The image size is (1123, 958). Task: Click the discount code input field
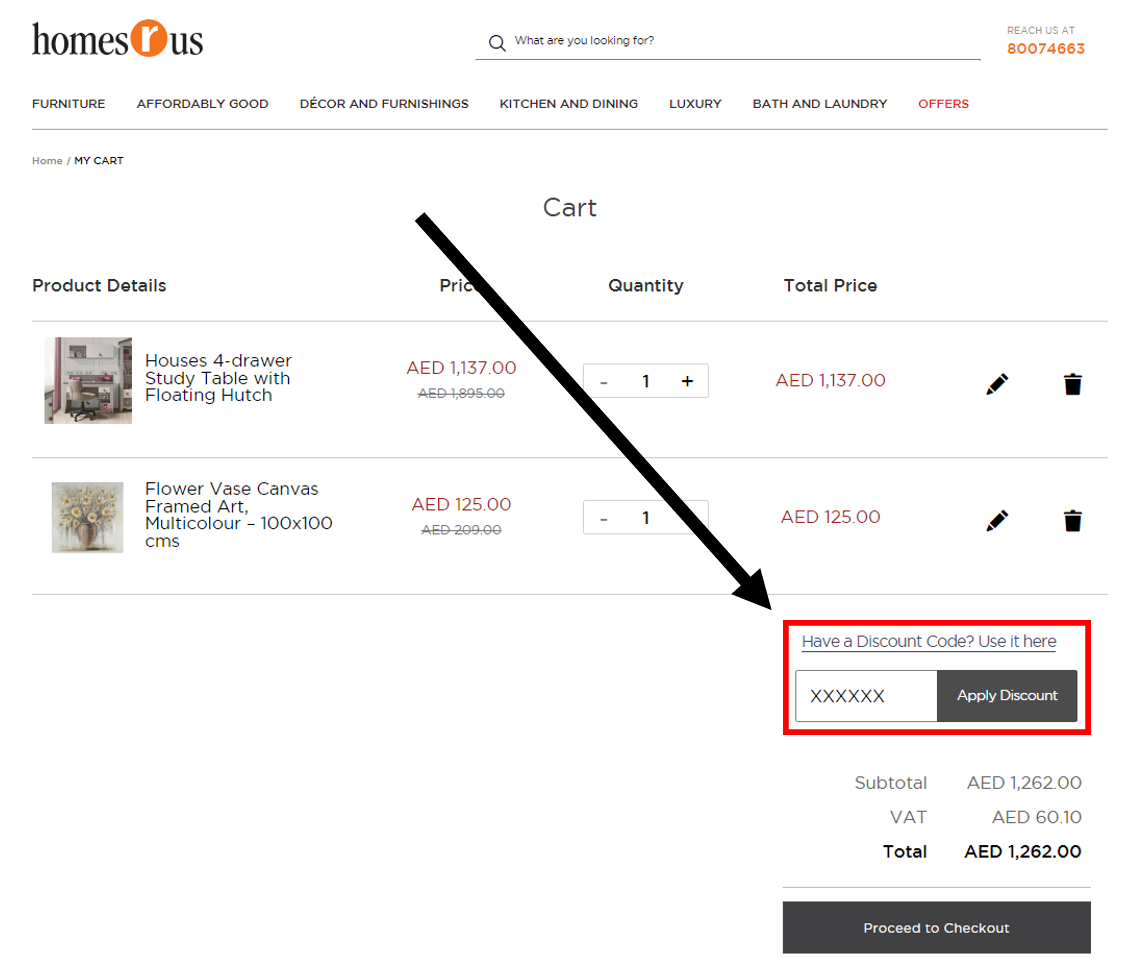(866, 696)
